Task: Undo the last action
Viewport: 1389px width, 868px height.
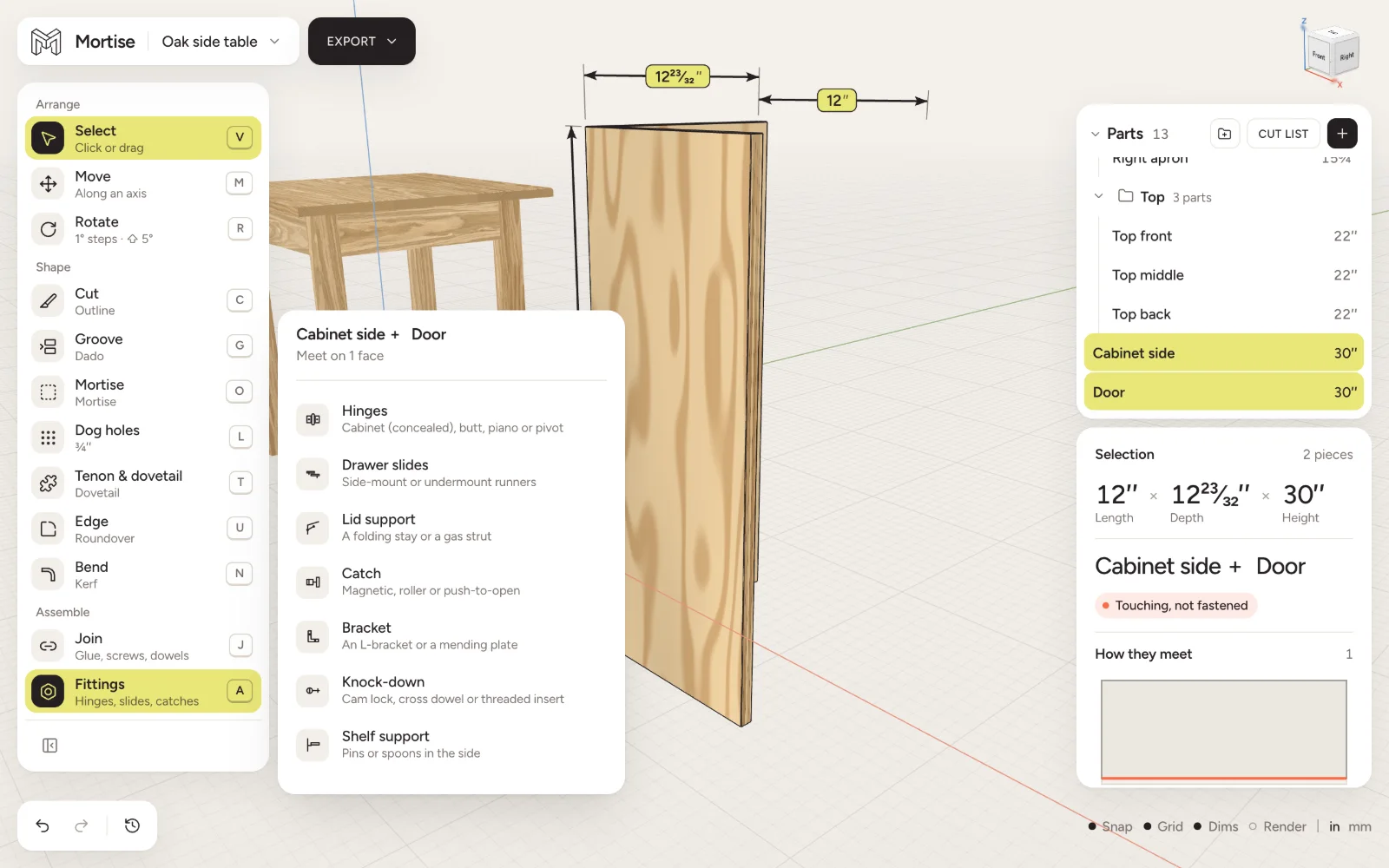Action: (43, 825)
